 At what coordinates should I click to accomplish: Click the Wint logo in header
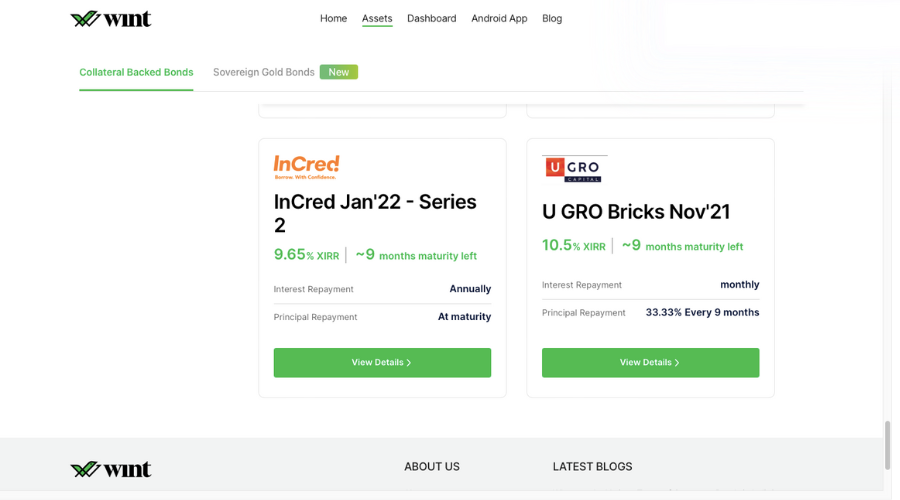[111, 19]
